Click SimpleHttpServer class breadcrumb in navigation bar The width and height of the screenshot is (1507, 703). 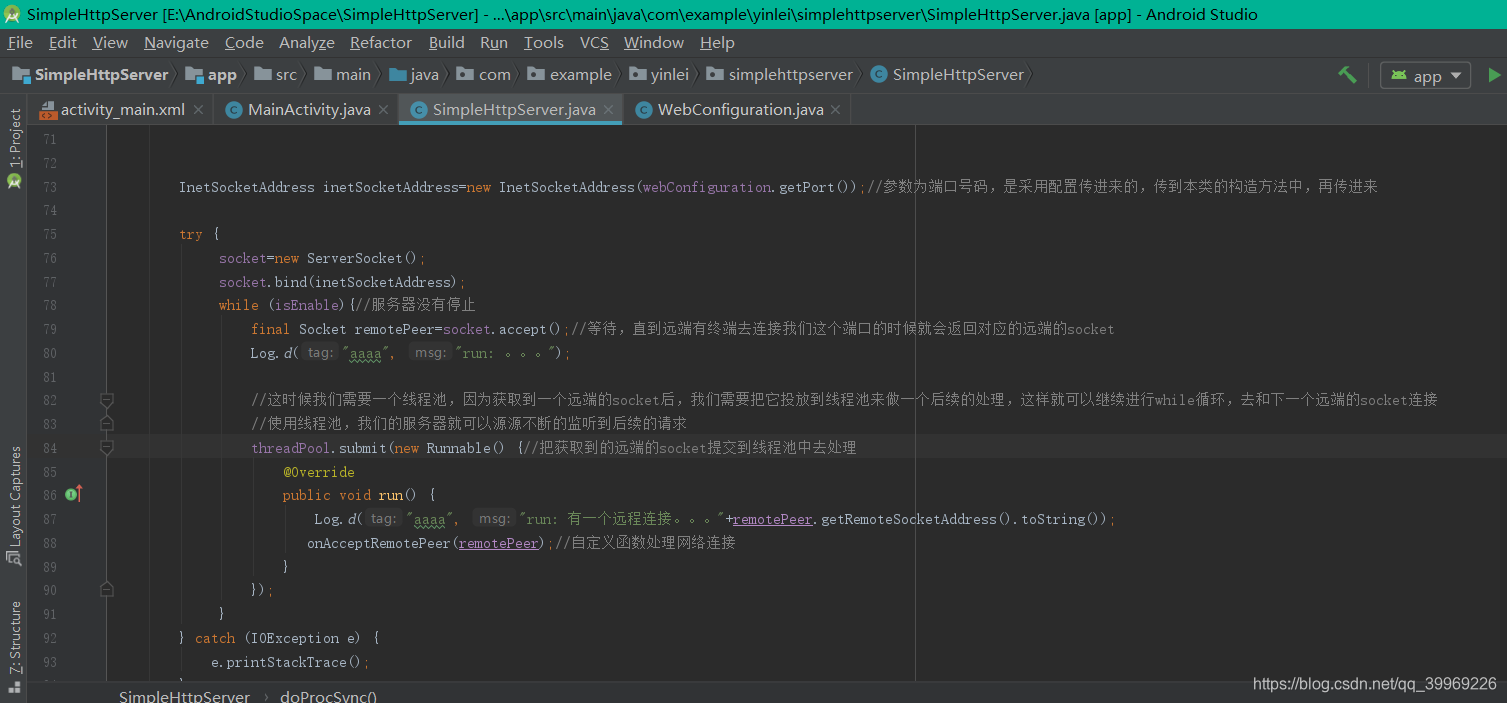pyautogui.click(x=948, y=75)
